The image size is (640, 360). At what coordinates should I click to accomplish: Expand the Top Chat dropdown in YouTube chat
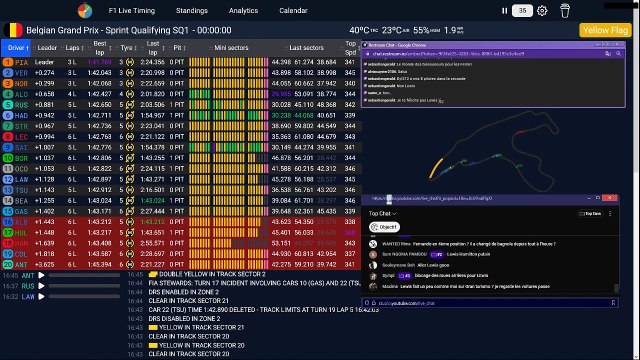[382, 213]
